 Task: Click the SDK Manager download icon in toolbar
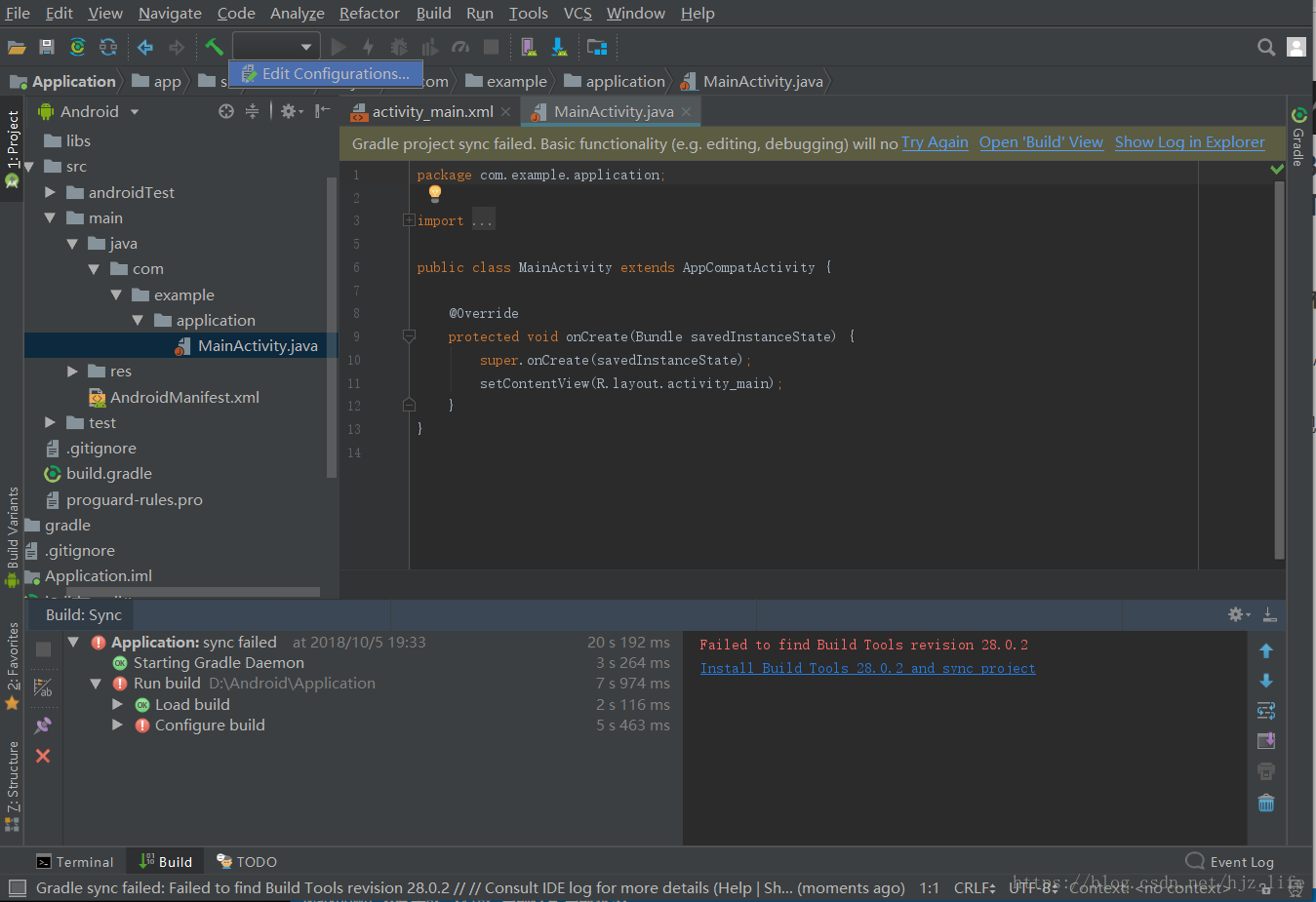(x=558, y=46)
